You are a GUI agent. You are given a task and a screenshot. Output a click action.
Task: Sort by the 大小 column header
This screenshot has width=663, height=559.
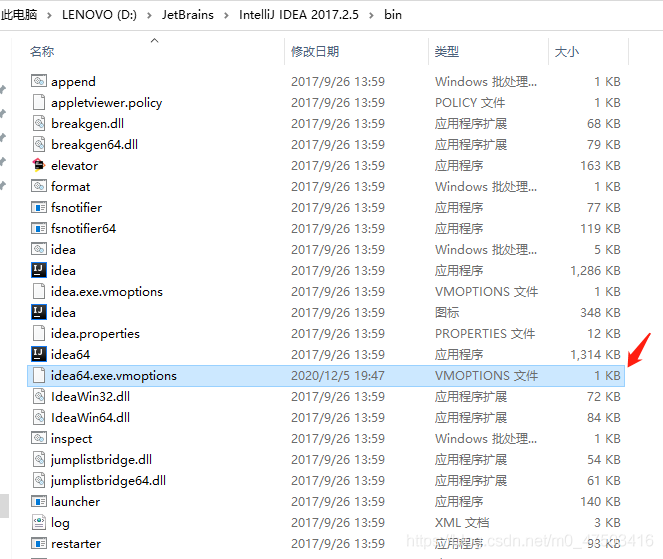[x=567, y=52]
